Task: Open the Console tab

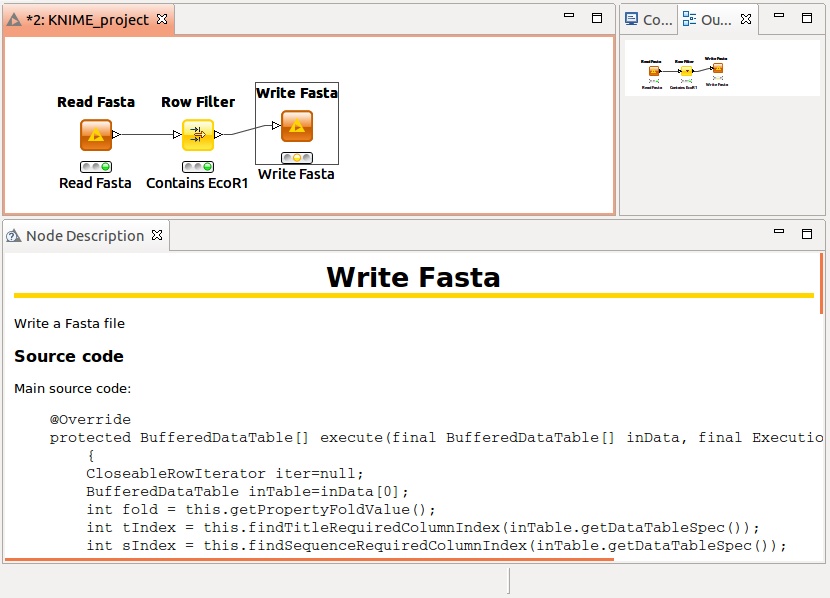Action: (649, 20)
